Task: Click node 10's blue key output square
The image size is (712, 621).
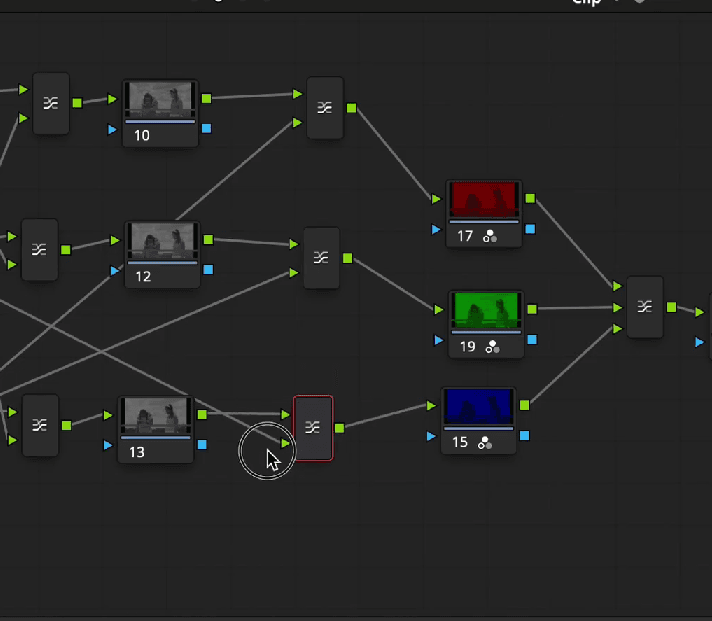Action: [x=207, y=128]
